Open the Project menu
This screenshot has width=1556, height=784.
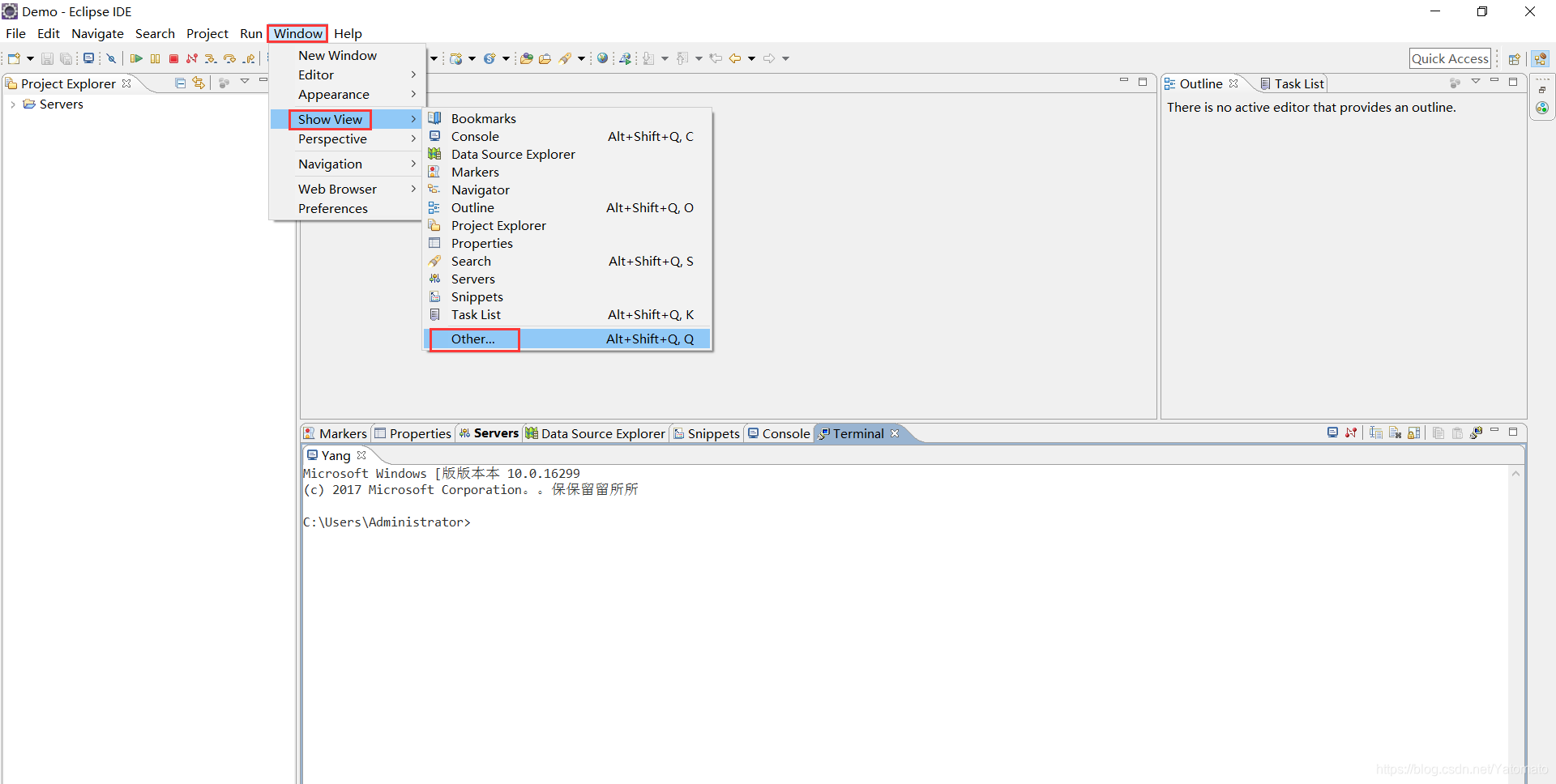[x=207, y=33]
